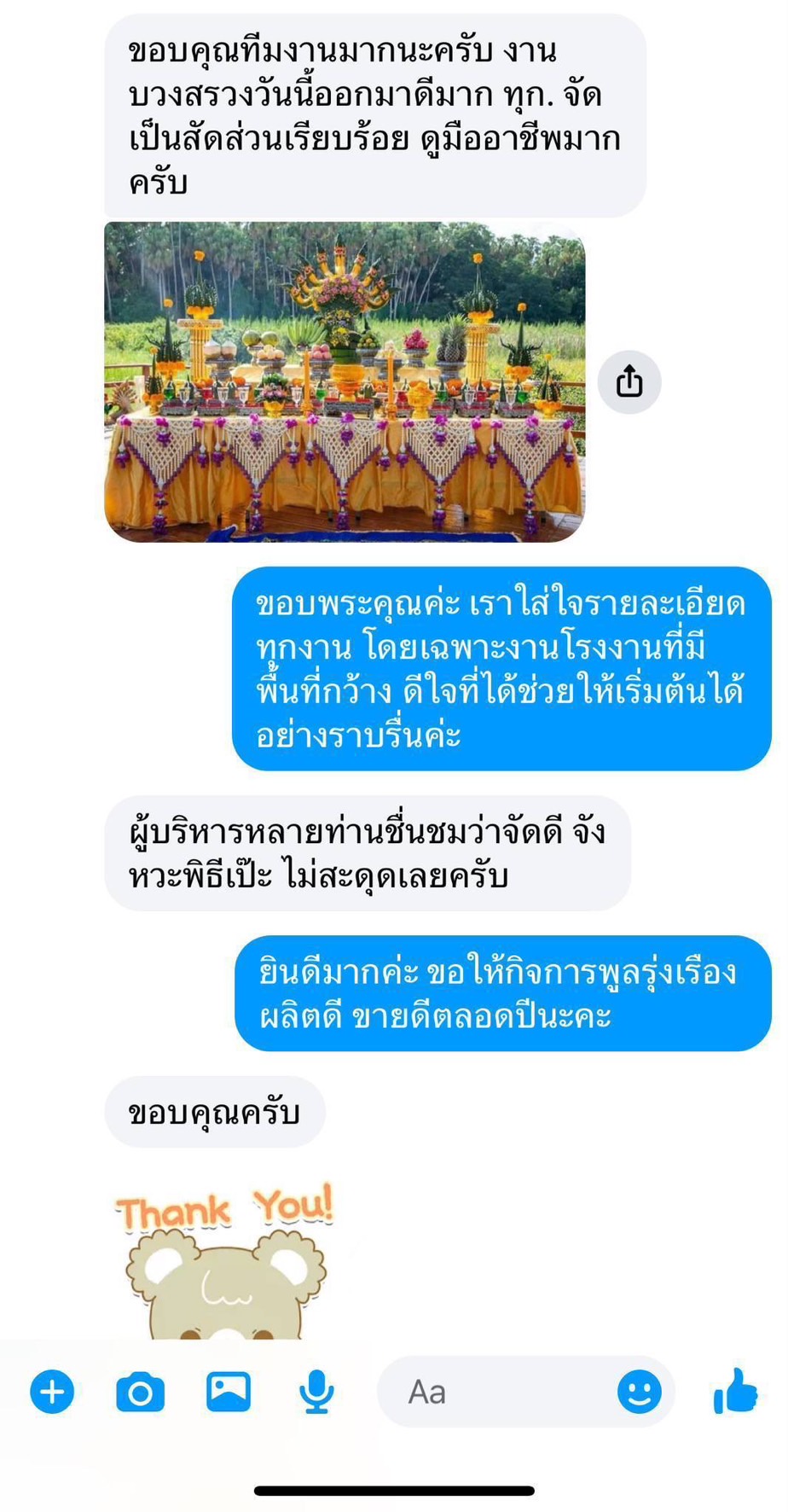This screenshot has height=1512, width=788.
Task: Select the blue ขอบพระคุณค่ะ reply bubble
Action: [x=501, y=668]
